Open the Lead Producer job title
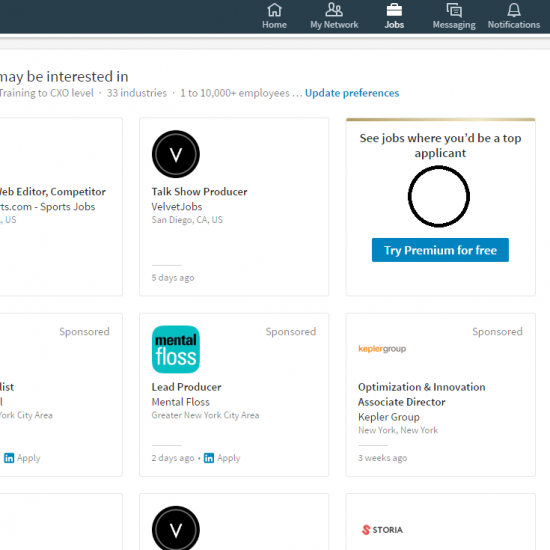The image size is (550, 550). tap(186, 387)
